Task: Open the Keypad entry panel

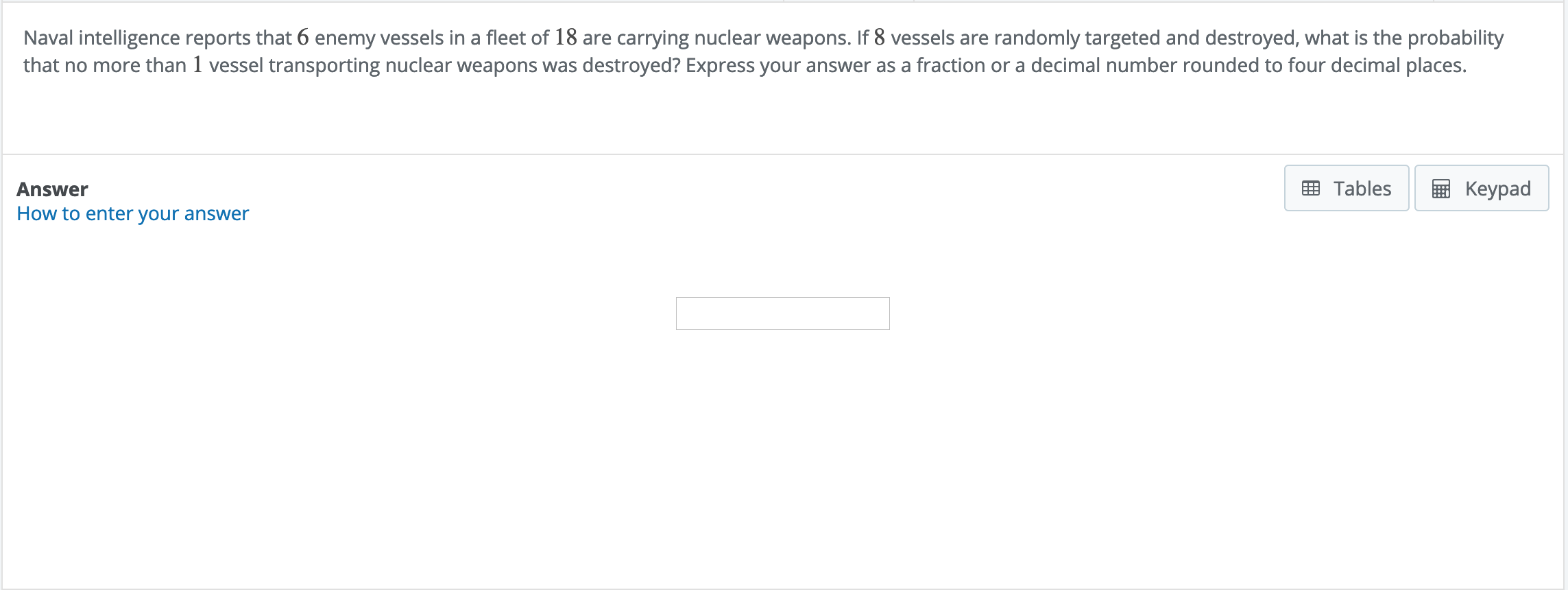Action: [x=1482, y=188]
